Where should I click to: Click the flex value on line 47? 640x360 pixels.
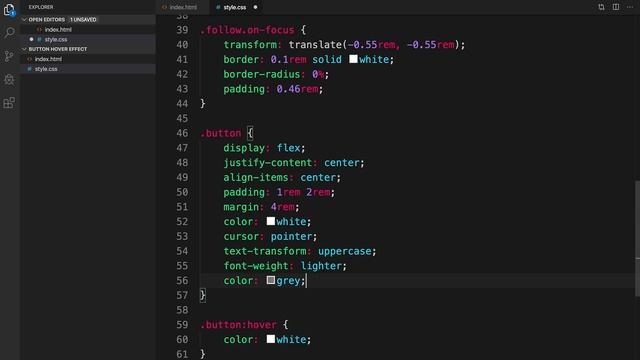point(289,148)
